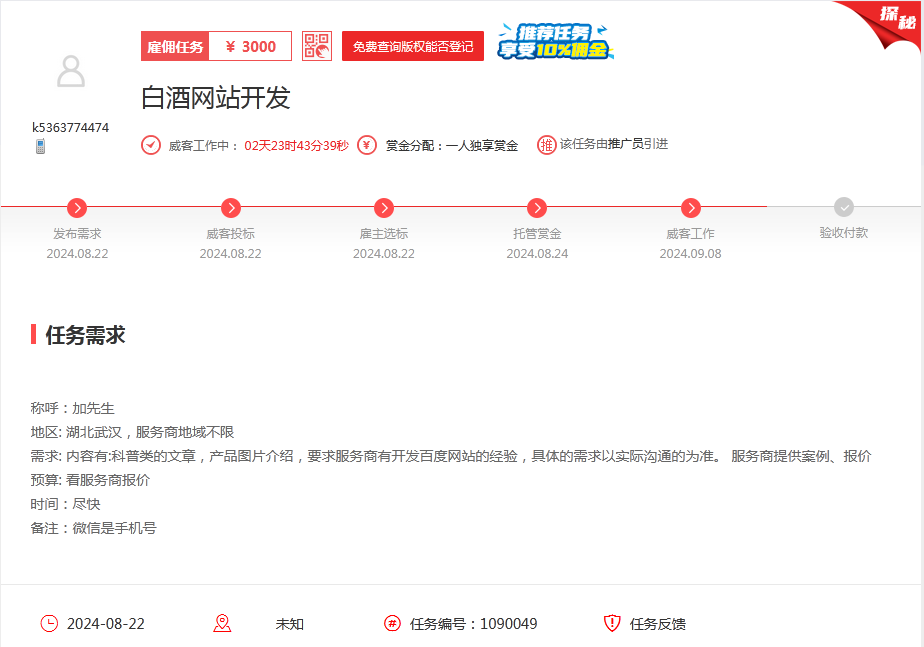
Task: Click the shield icon for 任务反馈
Action: [612, 624]
